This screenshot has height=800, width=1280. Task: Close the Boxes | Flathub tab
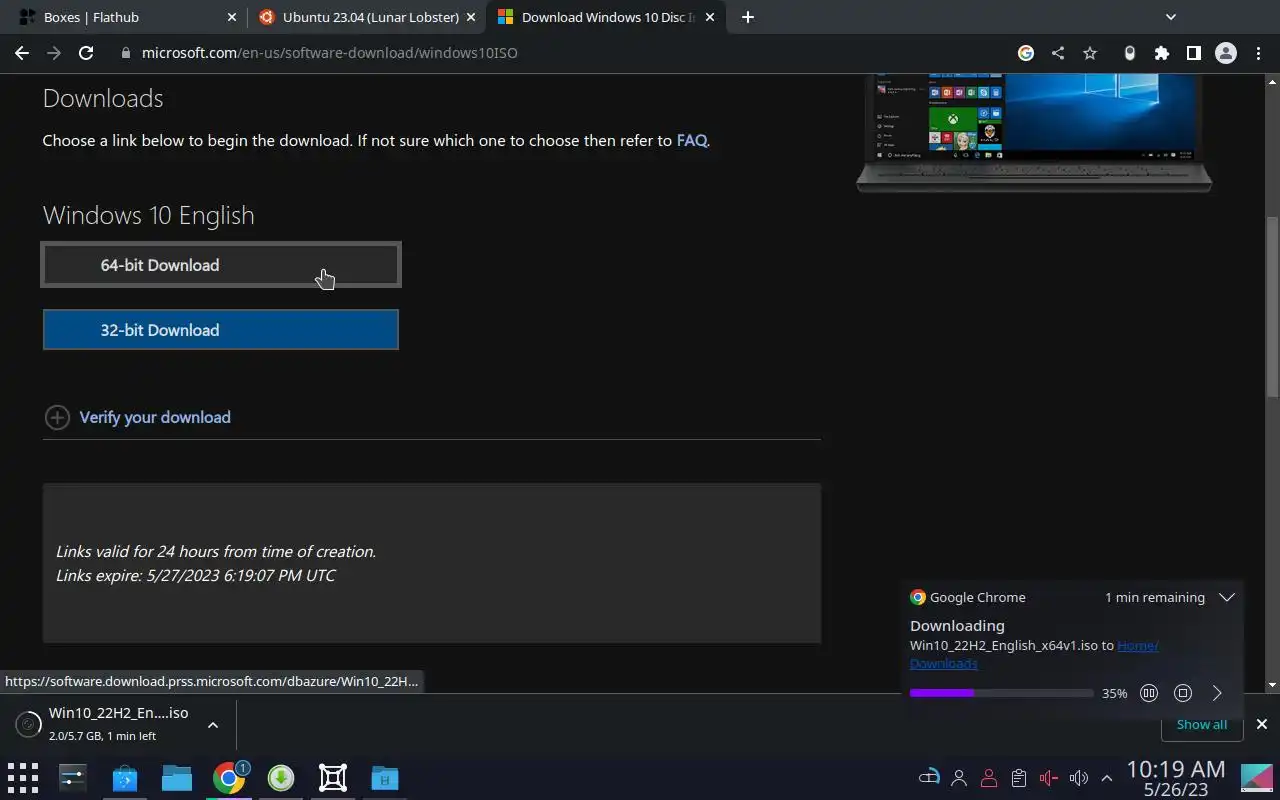tap(232, 17)
